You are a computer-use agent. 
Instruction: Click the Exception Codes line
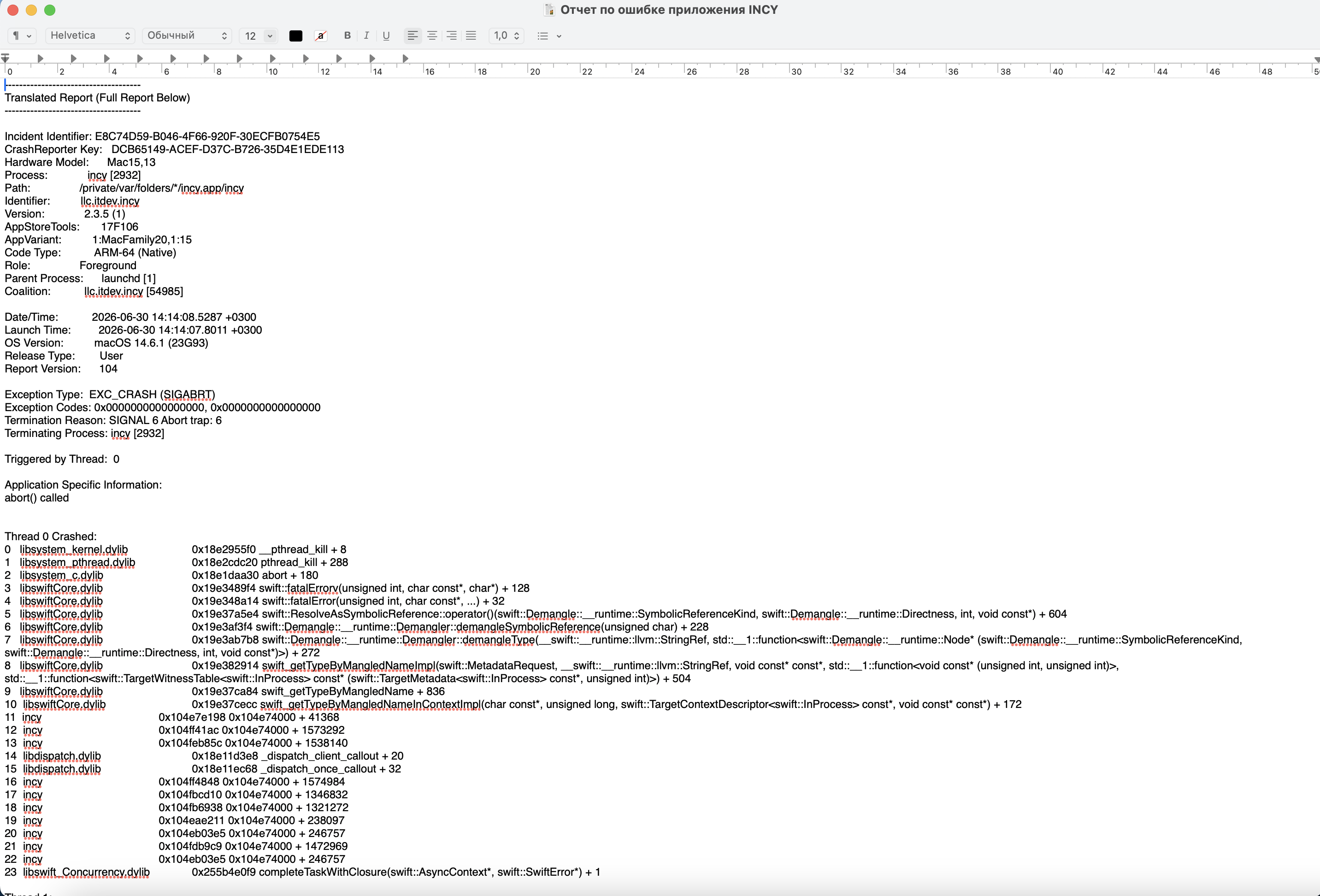point(162,408)
